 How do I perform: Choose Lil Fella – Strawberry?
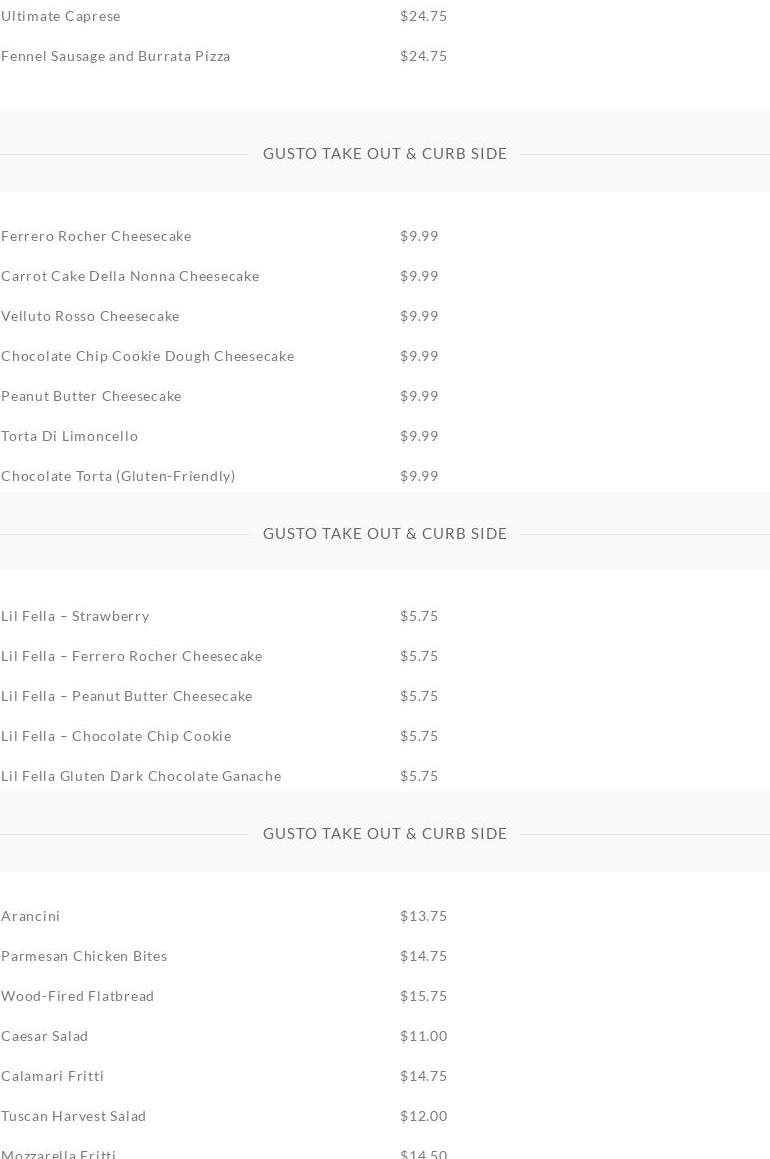point(75,616)
